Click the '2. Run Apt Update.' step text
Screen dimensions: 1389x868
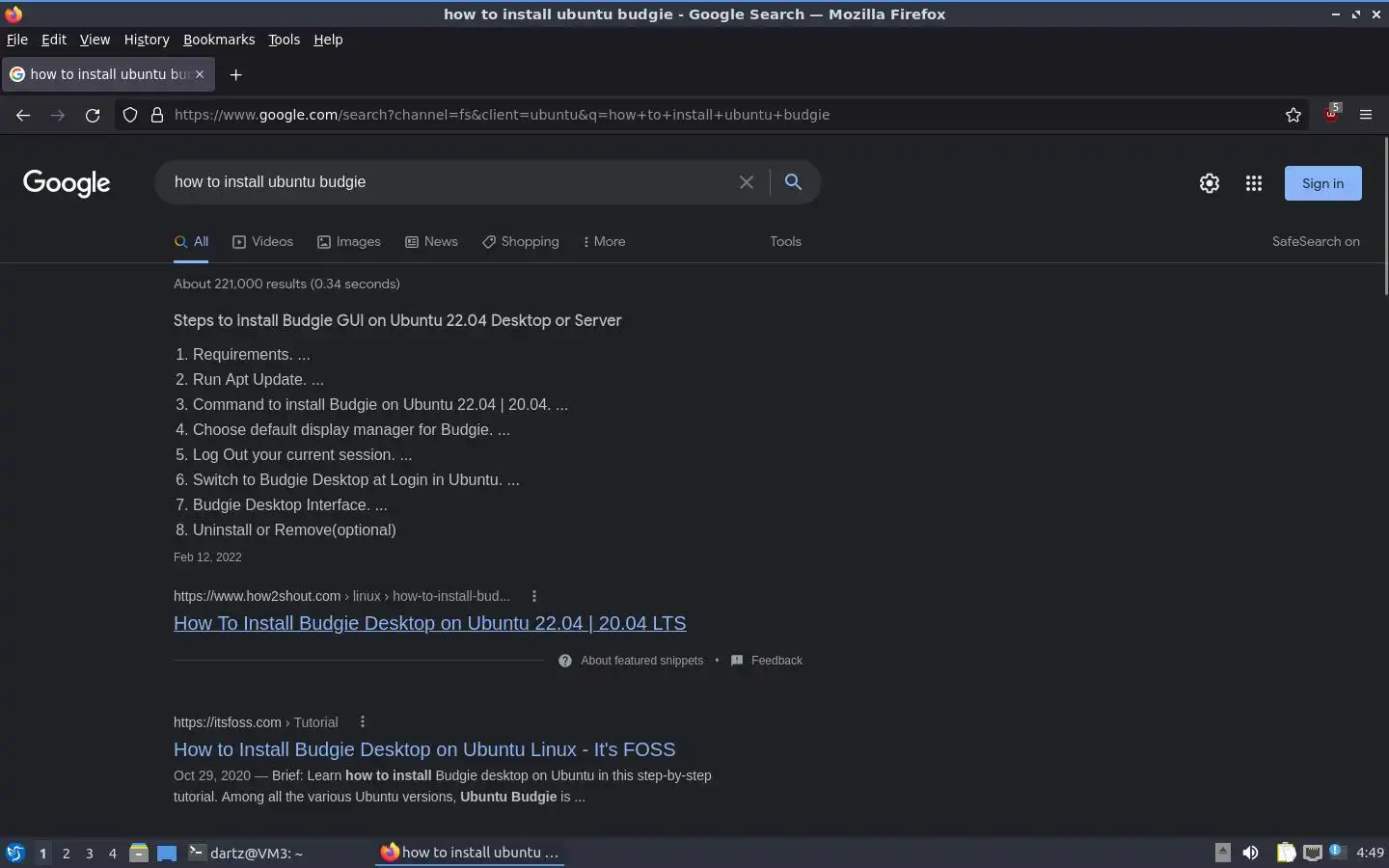pos(250,379)
